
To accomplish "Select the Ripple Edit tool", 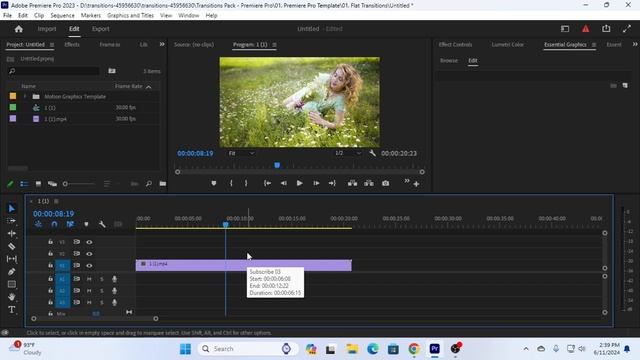I will 12,233.
